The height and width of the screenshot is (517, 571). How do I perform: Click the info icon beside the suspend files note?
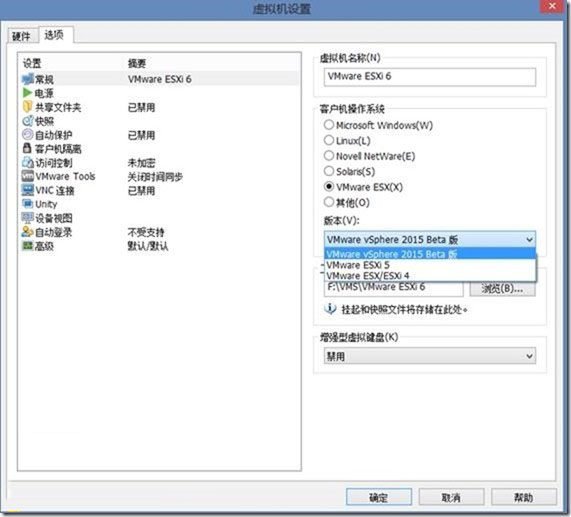tap(330, 309)
